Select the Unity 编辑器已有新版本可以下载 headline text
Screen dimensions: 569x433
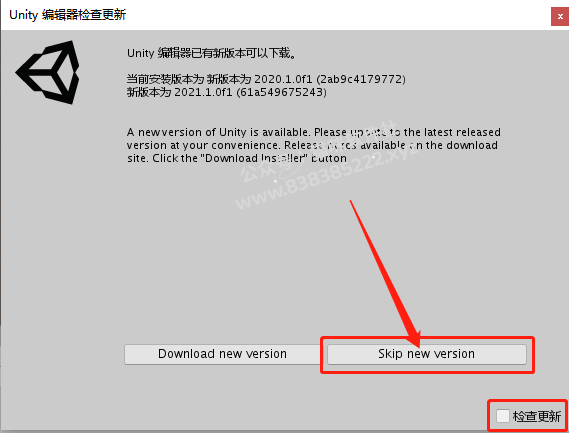tap(212, 53)
